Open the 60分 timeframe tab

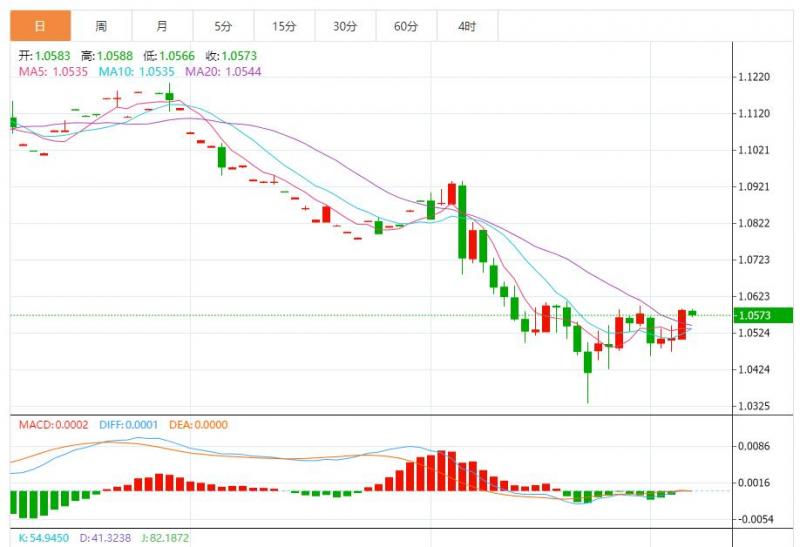(x=406, y=26)
